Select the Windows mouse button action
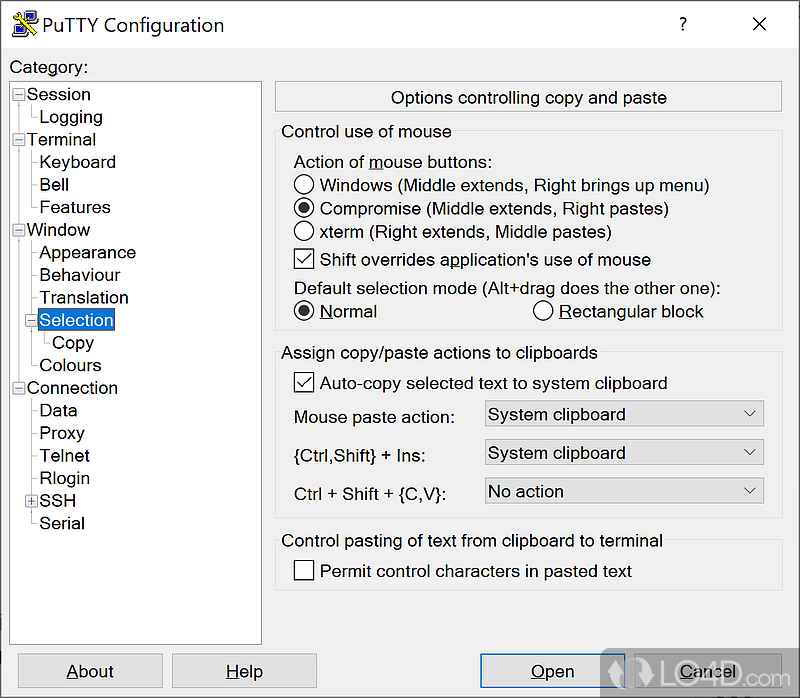The height and width of the screenshot is (698, 800). click(x=304, y=185)
